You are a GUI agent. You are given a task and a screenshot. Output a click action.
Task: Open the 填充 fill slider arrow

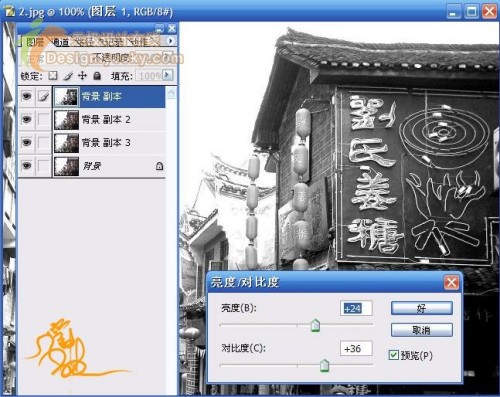click(x=168, y=75)
